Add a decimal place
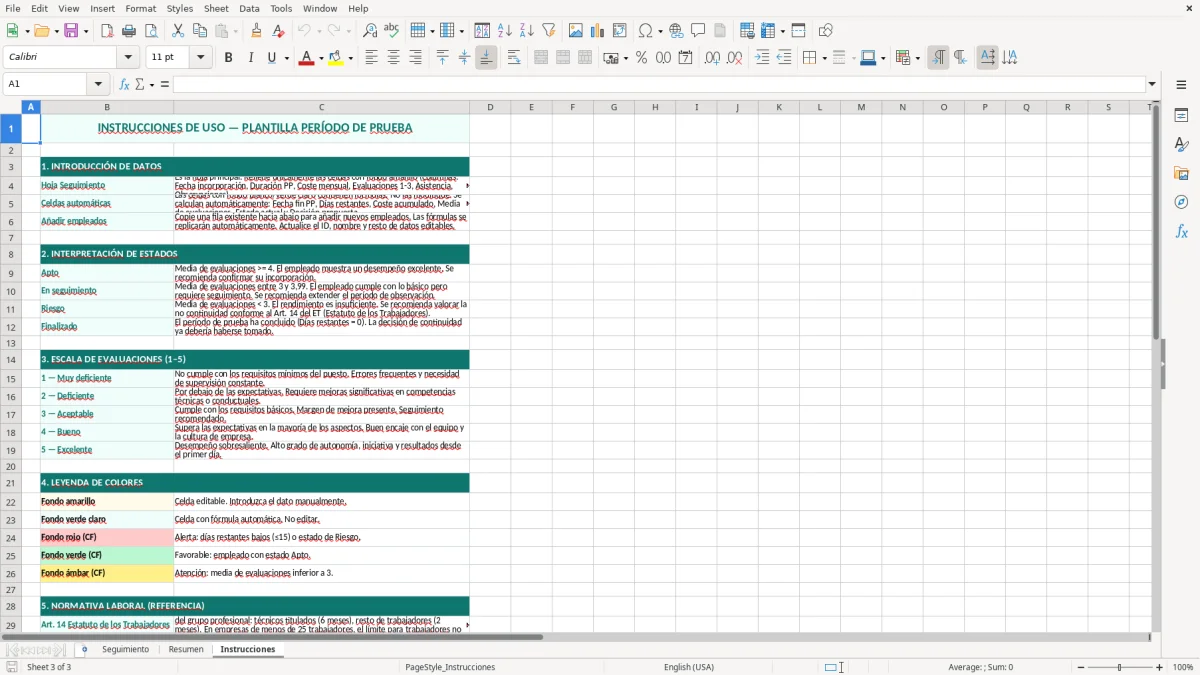Viewport: 1200px width, 675px height. pyautogui.click(x=712, y=58)
